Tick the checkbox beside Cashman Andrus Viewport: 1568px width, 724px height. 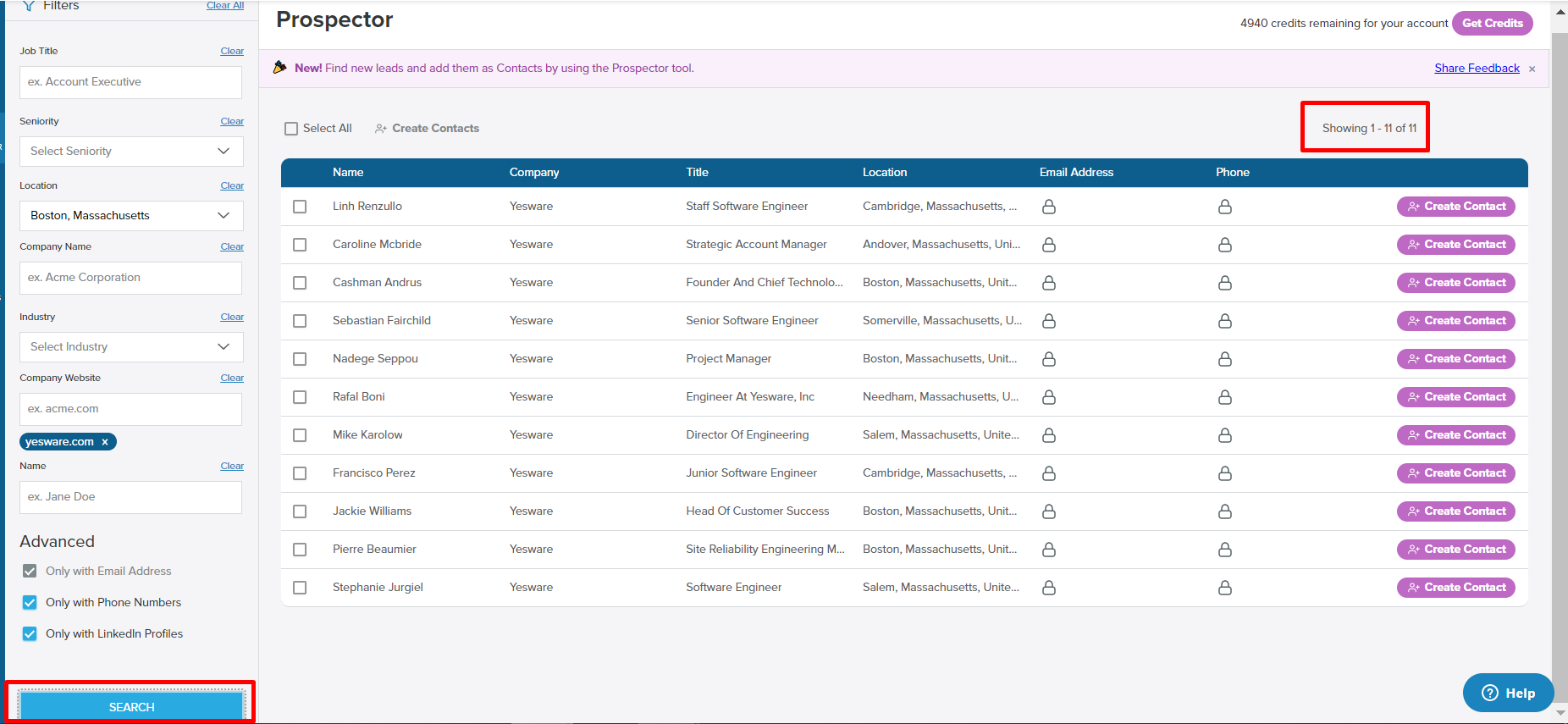pos(300,283)
